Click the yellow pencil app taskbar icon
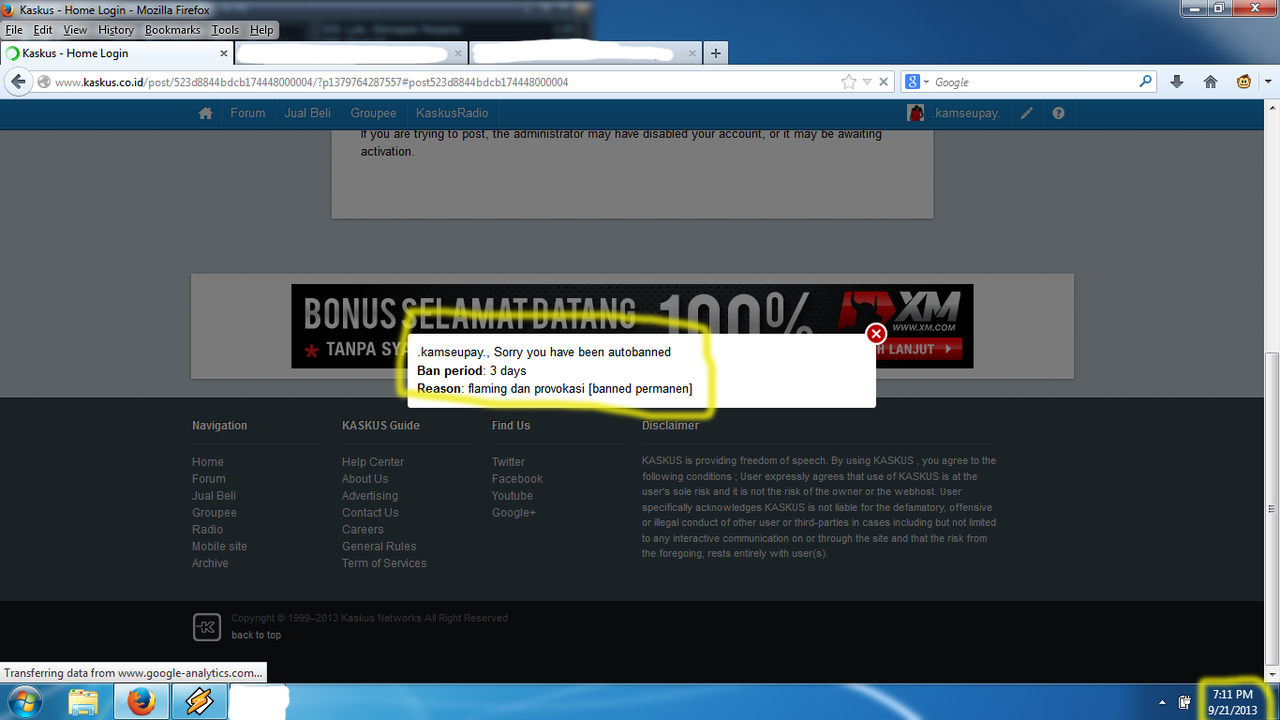This screenshot has height=720, width=1280. 198,702
